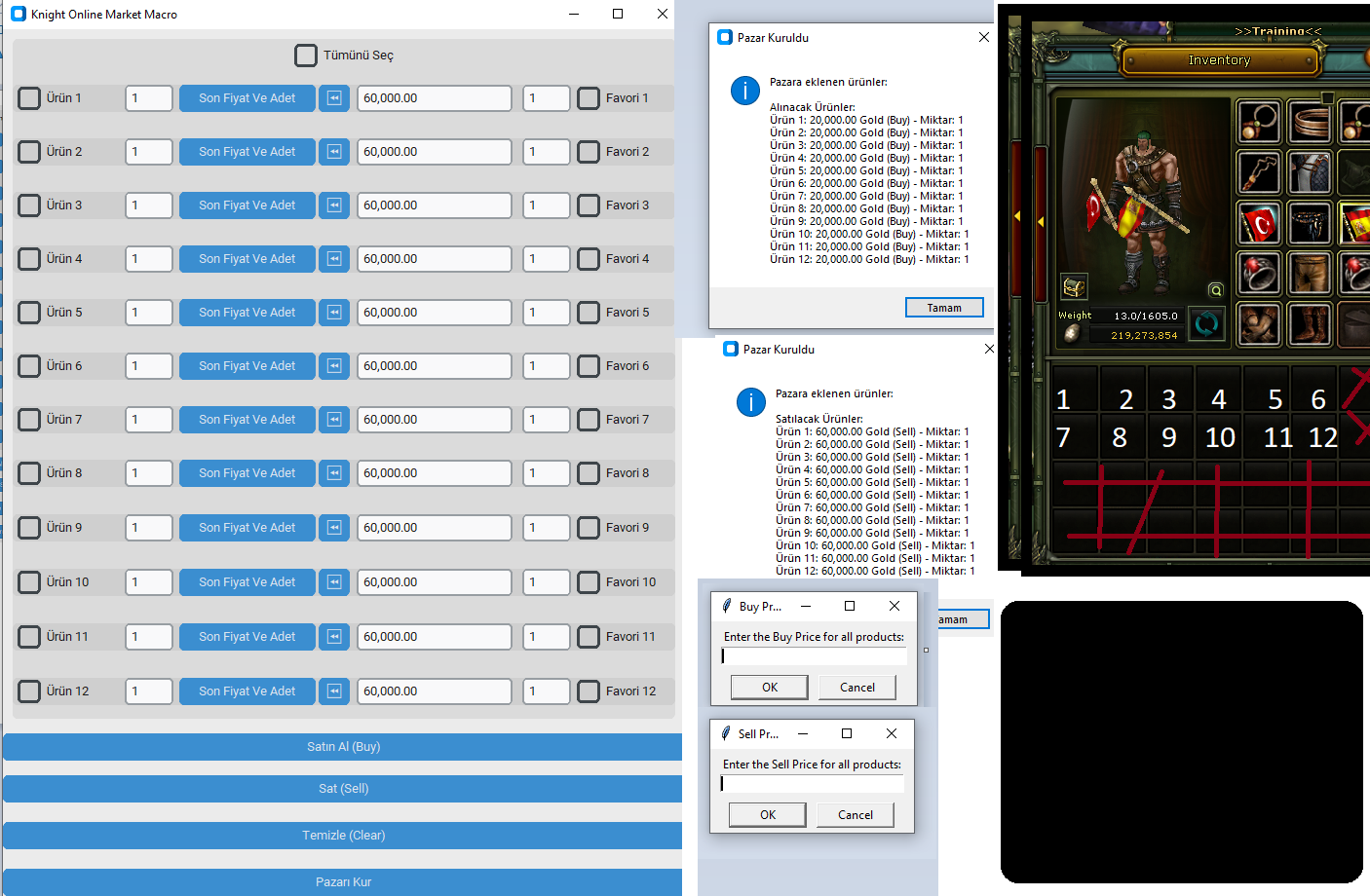The width and height of the screenshot is (1370, 896).
Task: Click Cancel in the Sell Price dialog
Action: coord(856,815)
